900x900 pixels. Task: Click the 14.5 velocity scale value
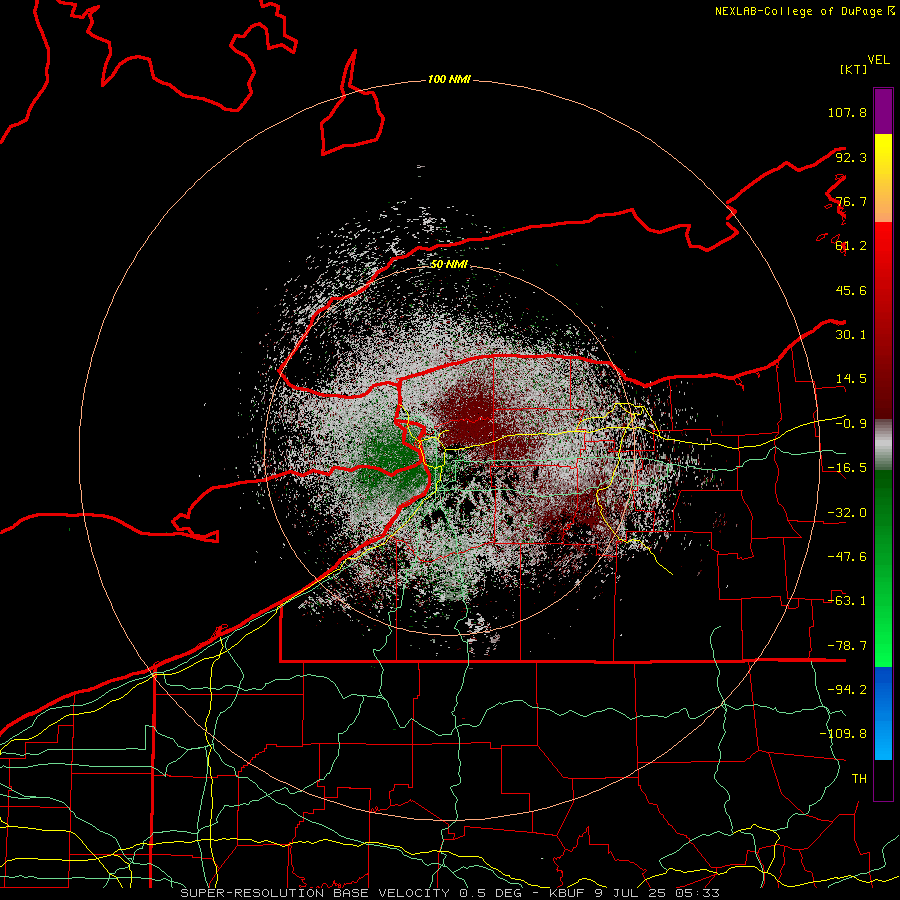click(851, 379)
